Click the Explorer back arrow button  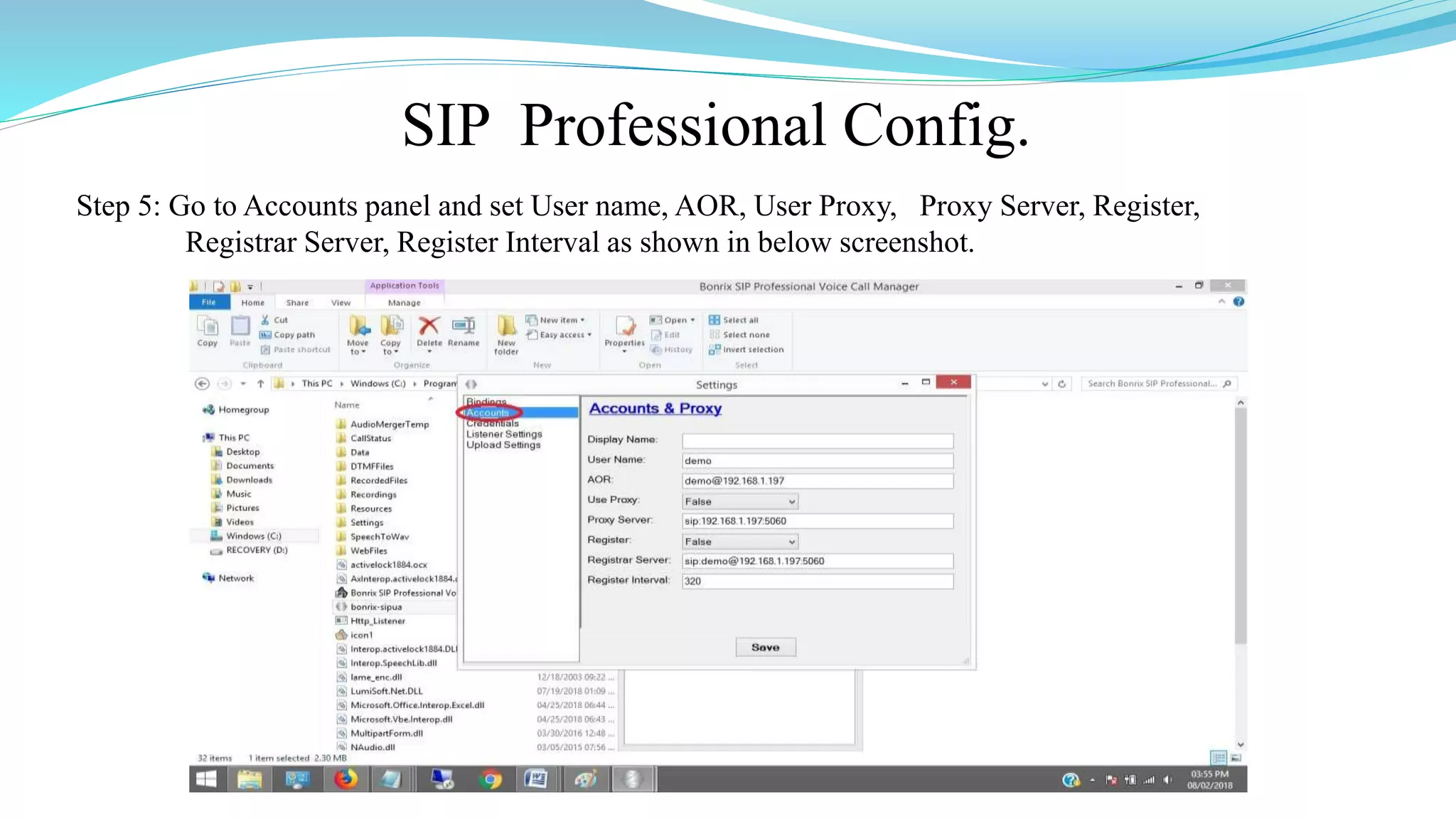pos(202,384)
